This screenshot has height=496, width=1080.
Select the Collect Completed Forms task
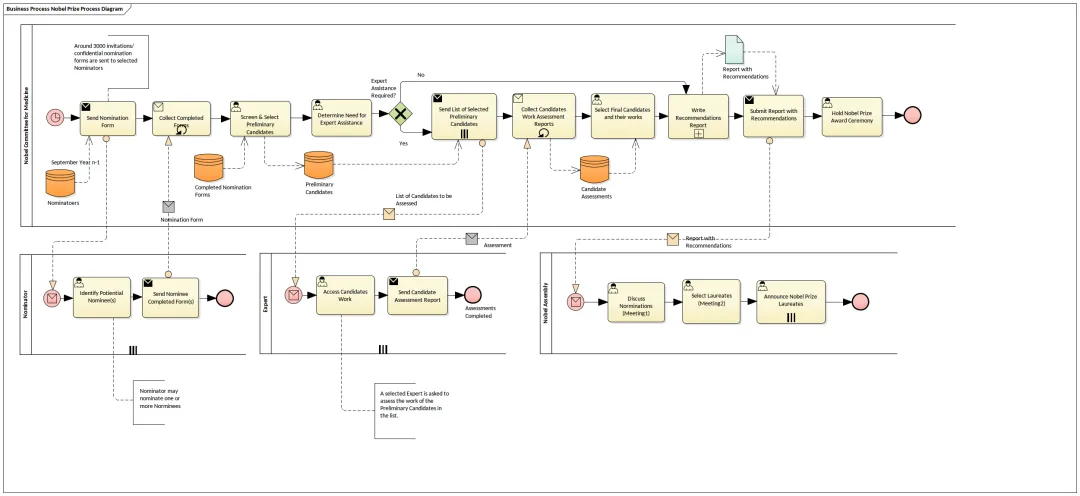click(x=181, y=118)
